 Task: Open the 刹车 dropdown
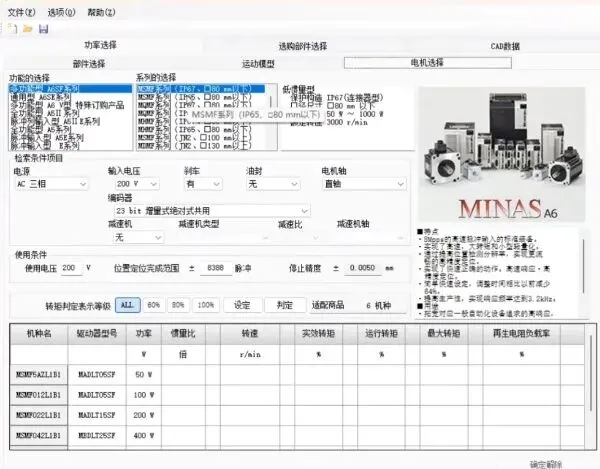tap(203, 184)
